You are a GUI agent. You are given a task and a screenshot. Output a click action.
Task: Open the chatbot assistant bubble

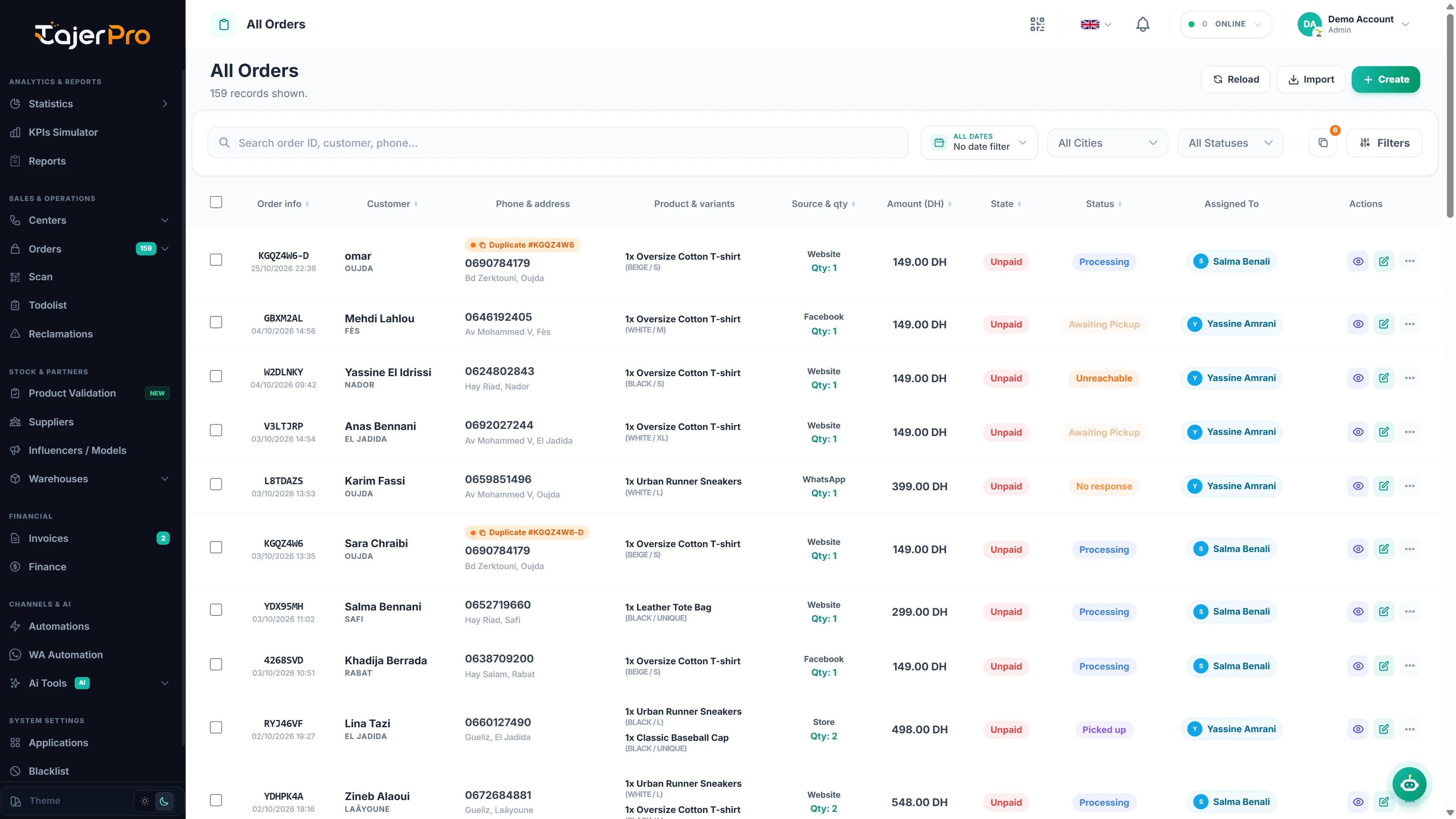pyautogui.click(x=1409, y=784)
